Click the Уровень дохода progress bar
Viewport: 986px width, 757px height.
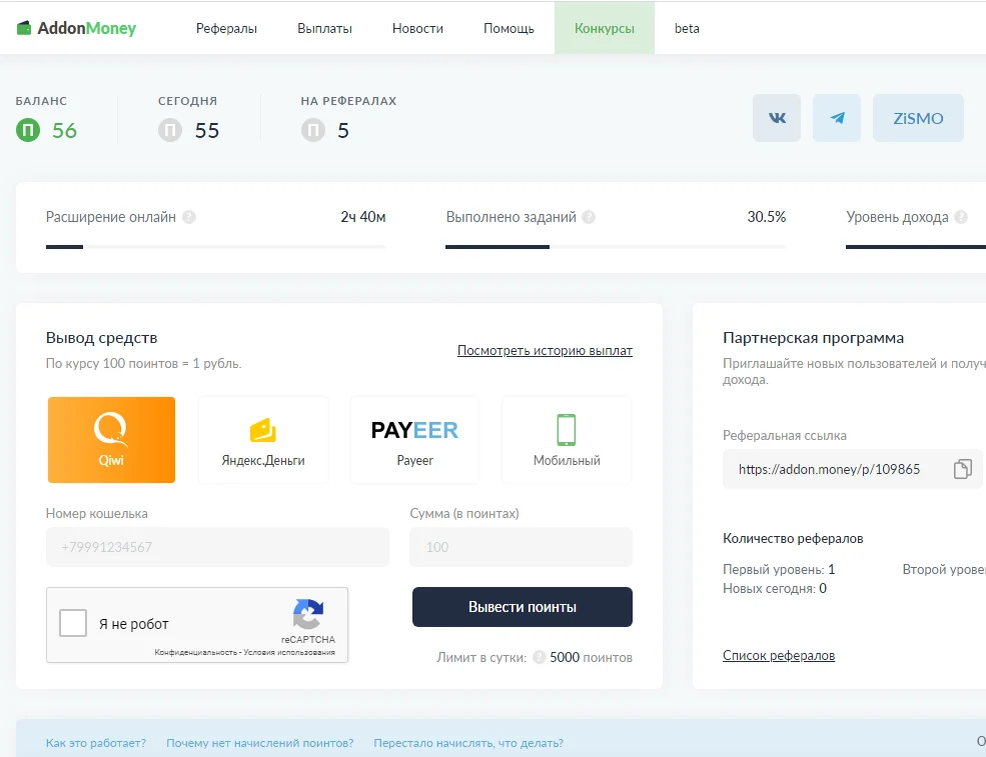click(x=916, y=246)
